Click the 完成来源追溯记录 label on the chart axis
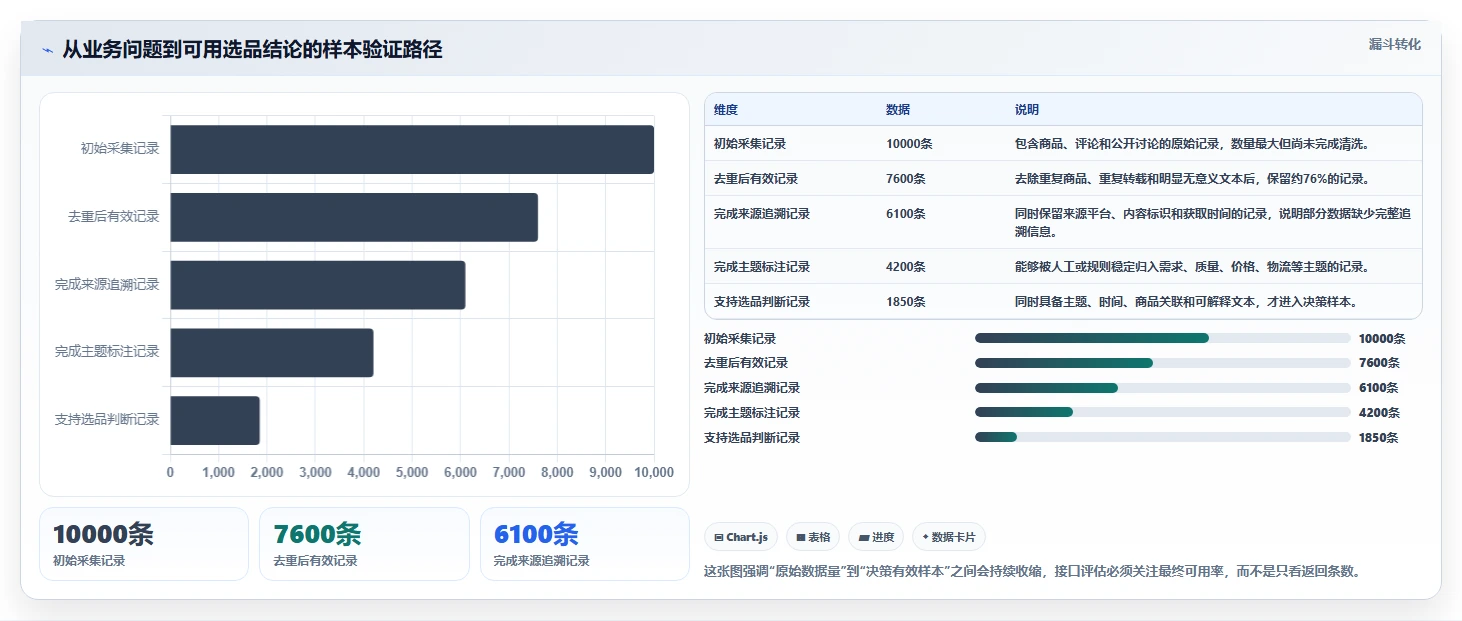This screenshot has width=1462, height=621. [107, 284]
